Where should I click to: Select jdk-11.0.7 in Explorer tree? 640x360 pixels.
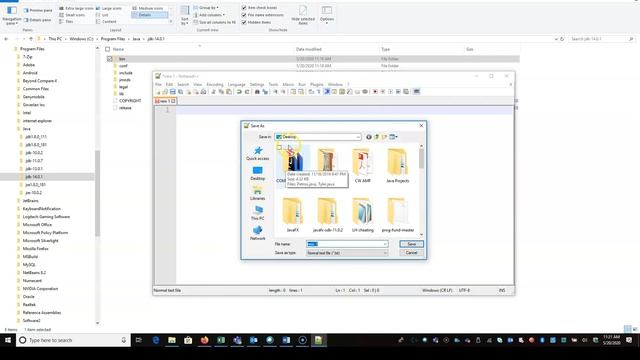tap(34, 161)
